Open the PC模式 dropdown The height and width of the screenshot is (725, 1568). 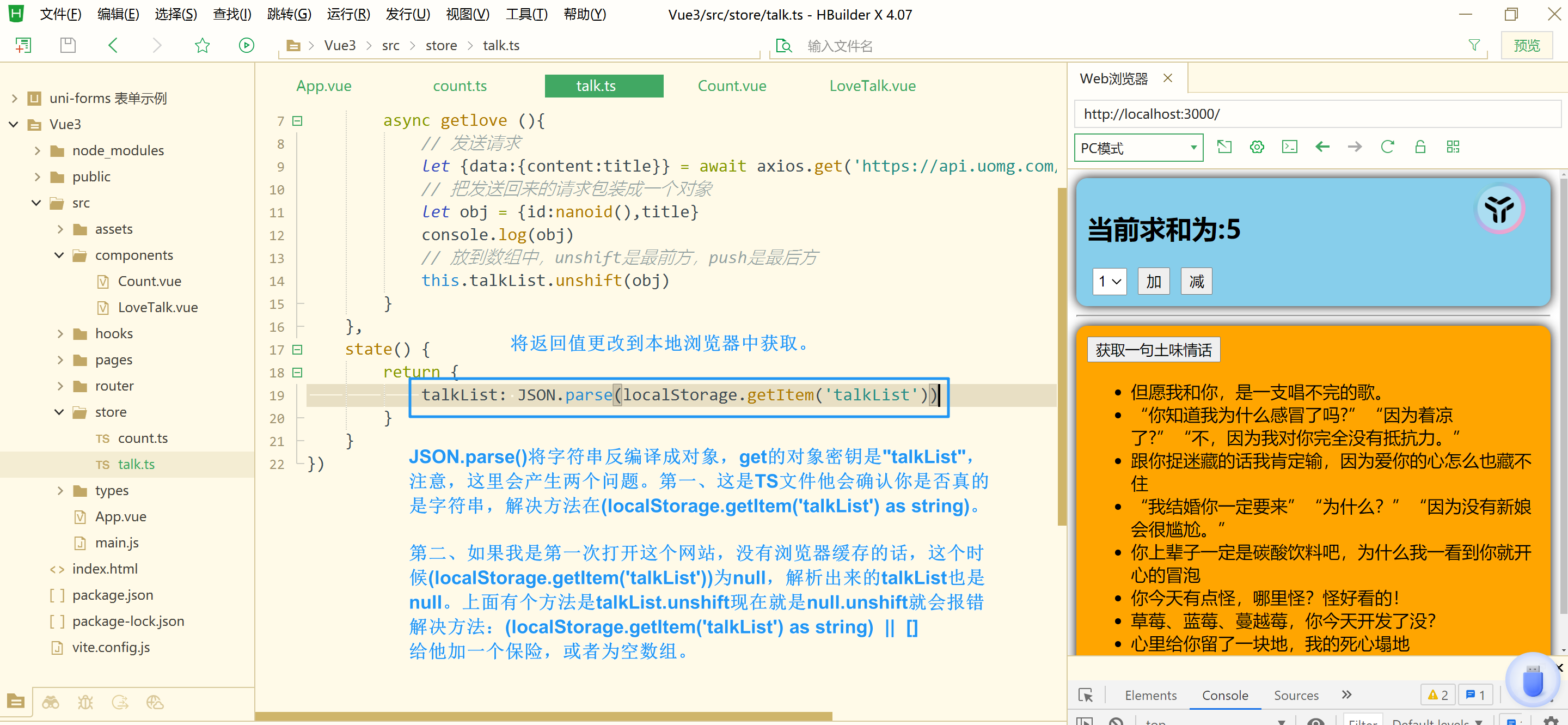1138,148
